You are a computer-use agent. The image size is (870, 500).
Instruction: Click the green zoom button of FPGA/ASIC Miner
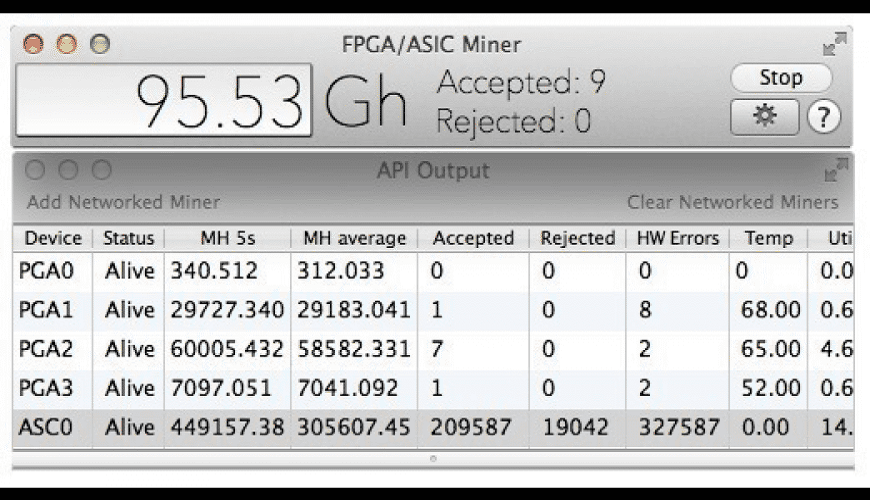click(100, 44)
